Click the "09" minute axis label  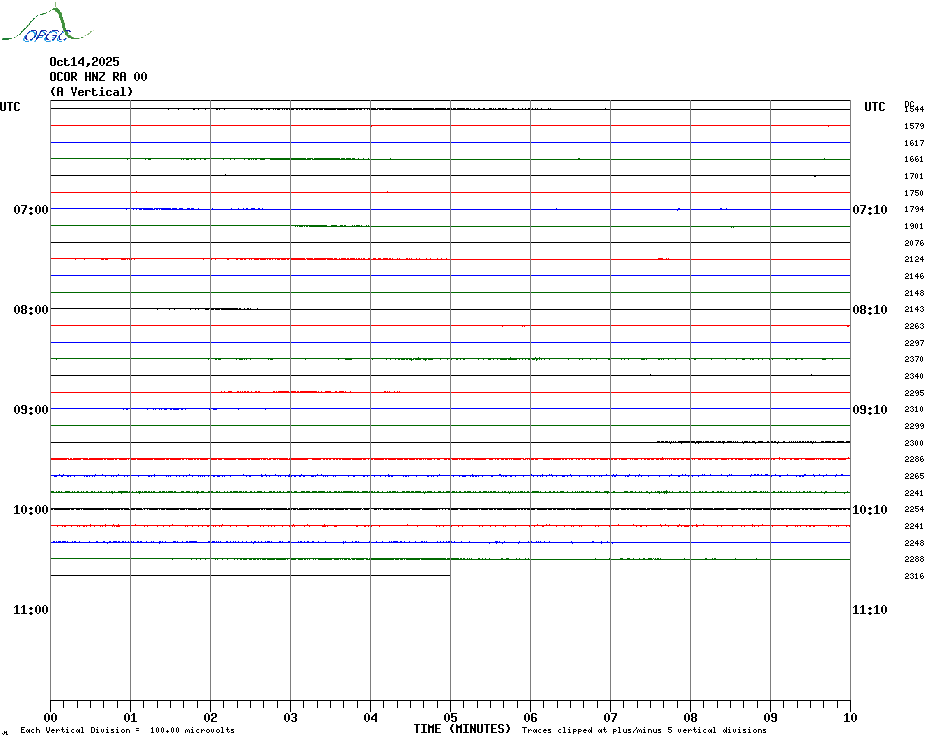[x=770, y=718]
